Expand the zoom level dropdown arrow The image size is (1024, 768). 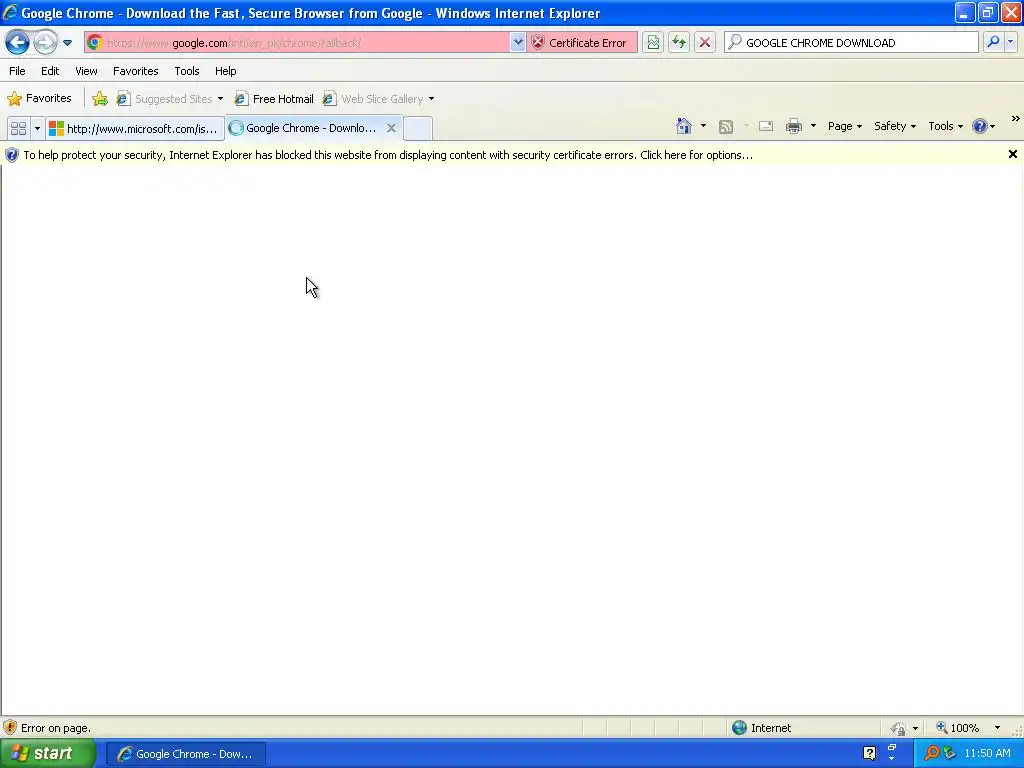[997, 728]
